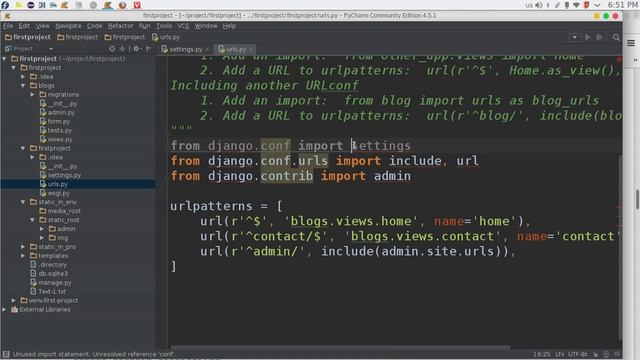Select Text-1.txt in project tree

[52, 291]
